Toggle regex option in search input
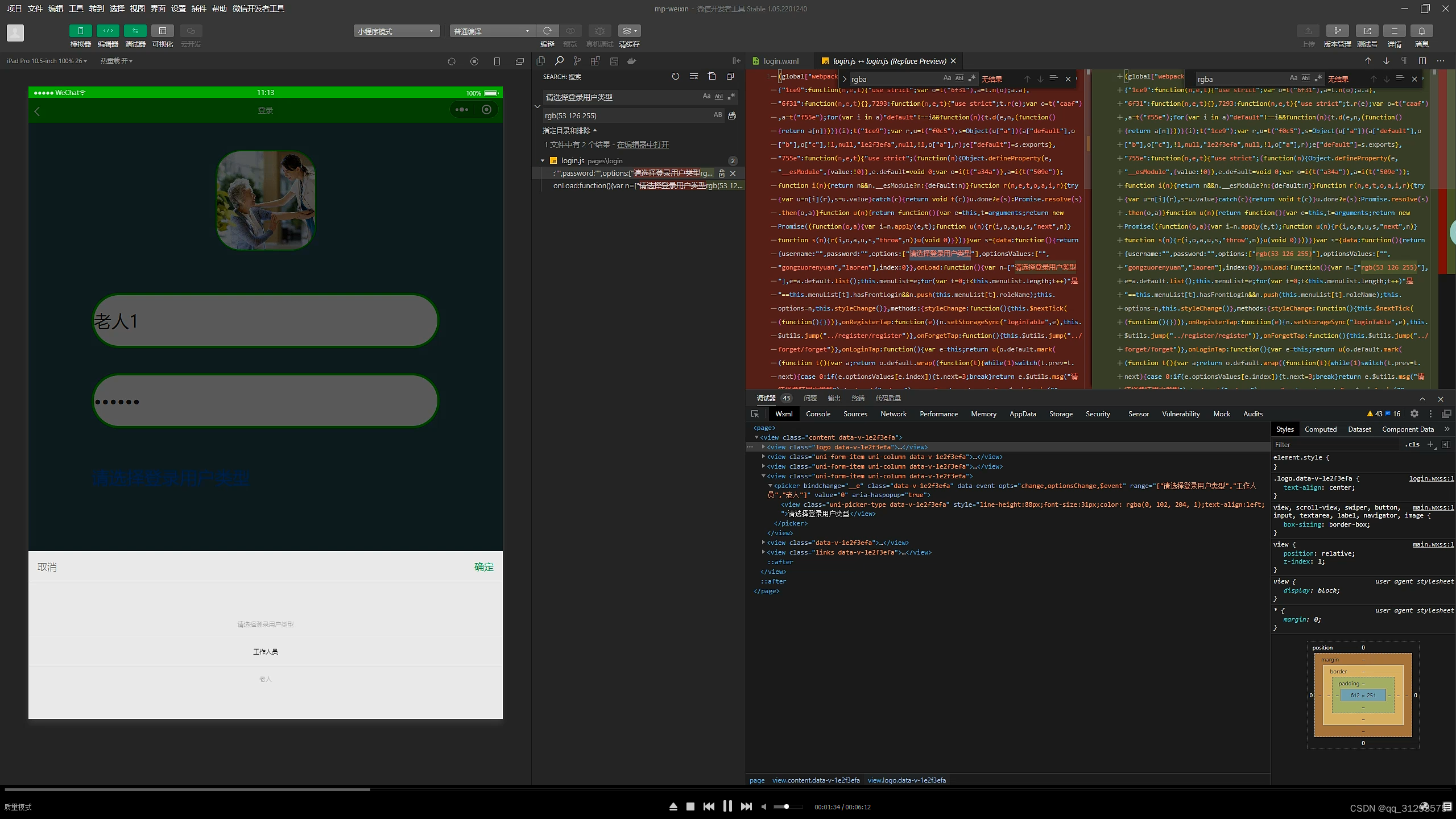This screenshot has height=819, width=1456. click(x=731, y=97)
